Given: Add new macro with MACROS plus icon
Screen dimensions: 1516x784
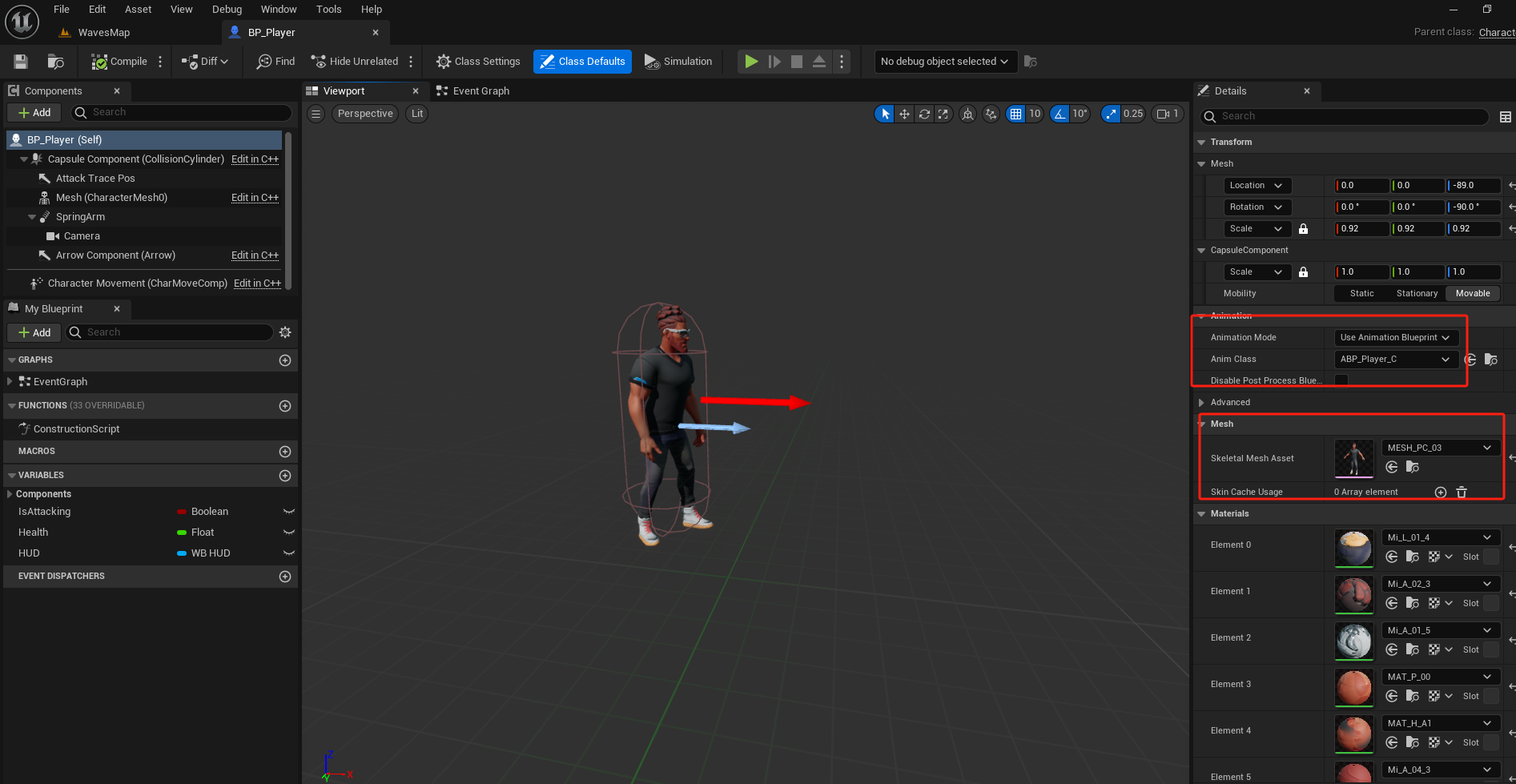Looking at the screenshot, I should tap(284, 452).
